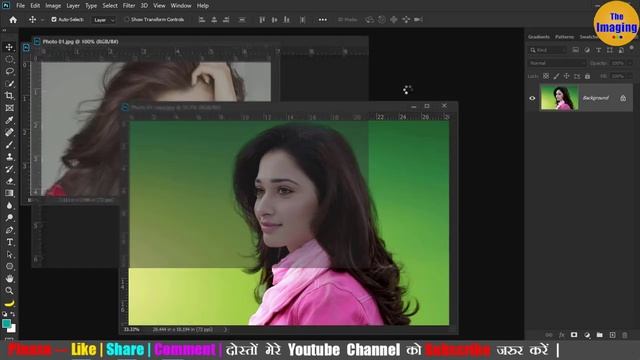Swap foreground and background colors
The image size is (640, 360).
[13, 314]
